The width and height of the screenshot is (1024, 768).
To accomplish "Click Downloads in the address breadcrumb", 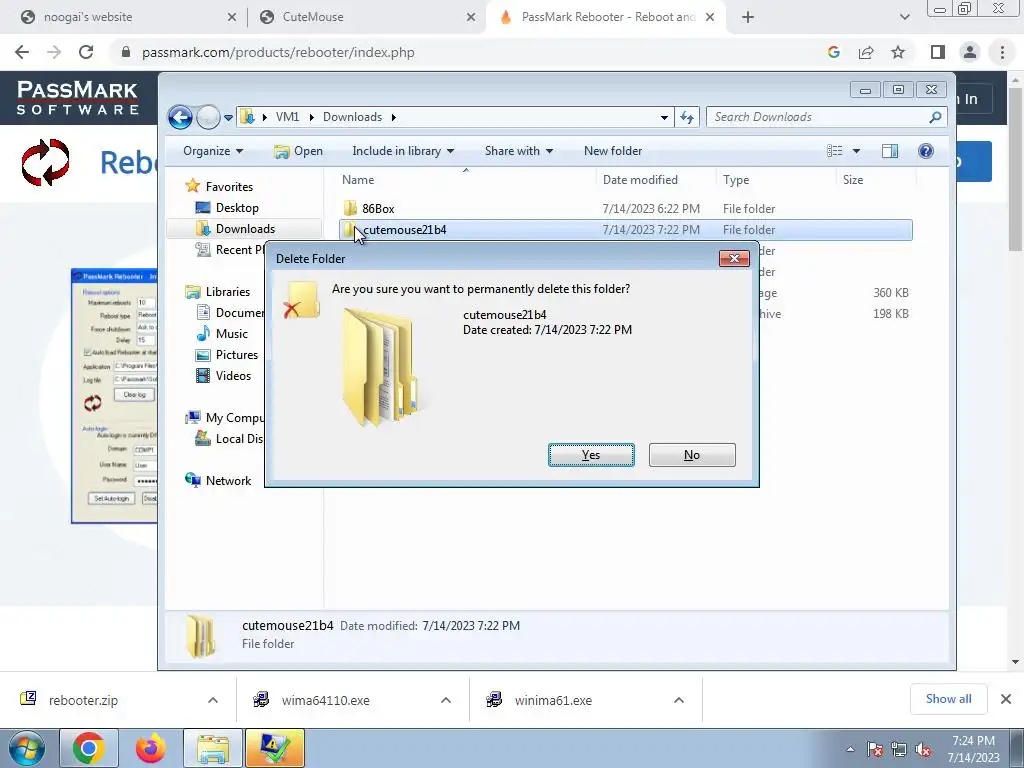I will click(353, 117).
